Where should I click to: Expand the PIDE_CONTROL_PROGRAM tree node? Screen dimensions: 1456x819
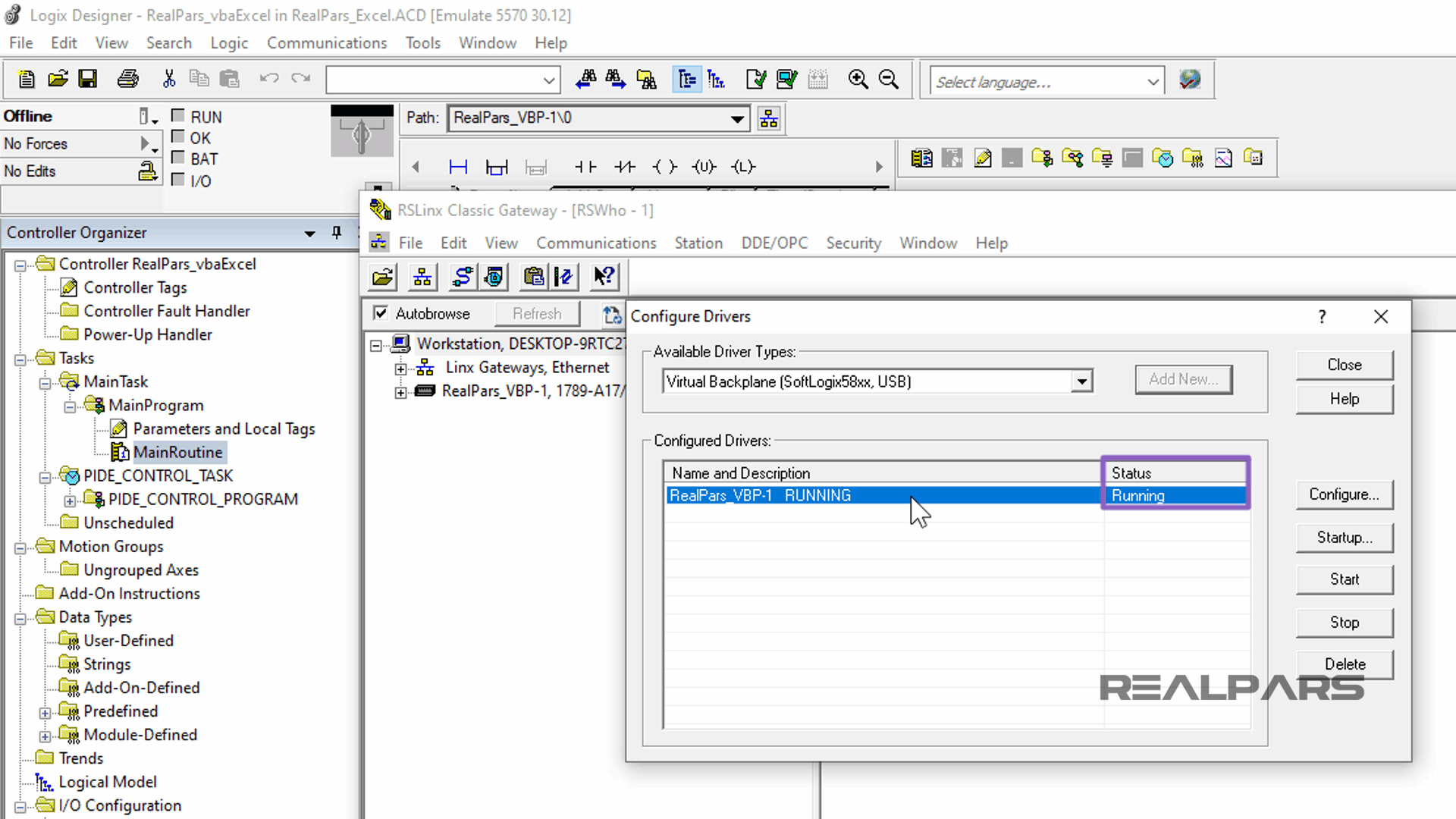(70, 500)
